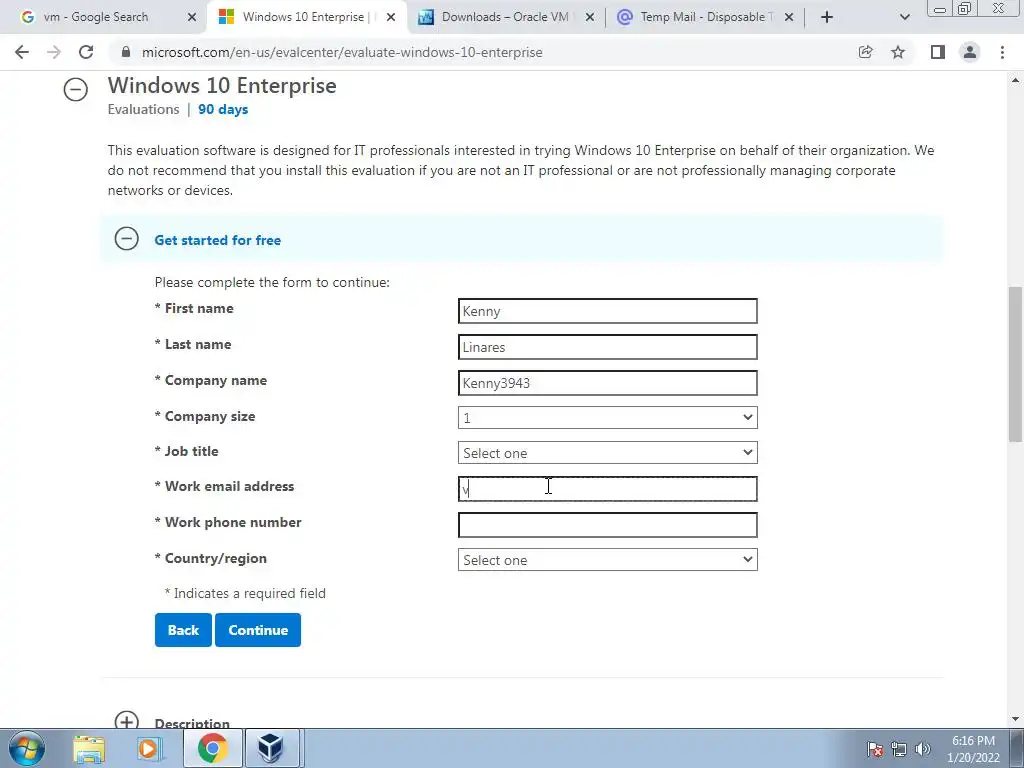Open the tab search dropdown arrow
Screen dimensions: 1024x768
[x=904, y=17]
